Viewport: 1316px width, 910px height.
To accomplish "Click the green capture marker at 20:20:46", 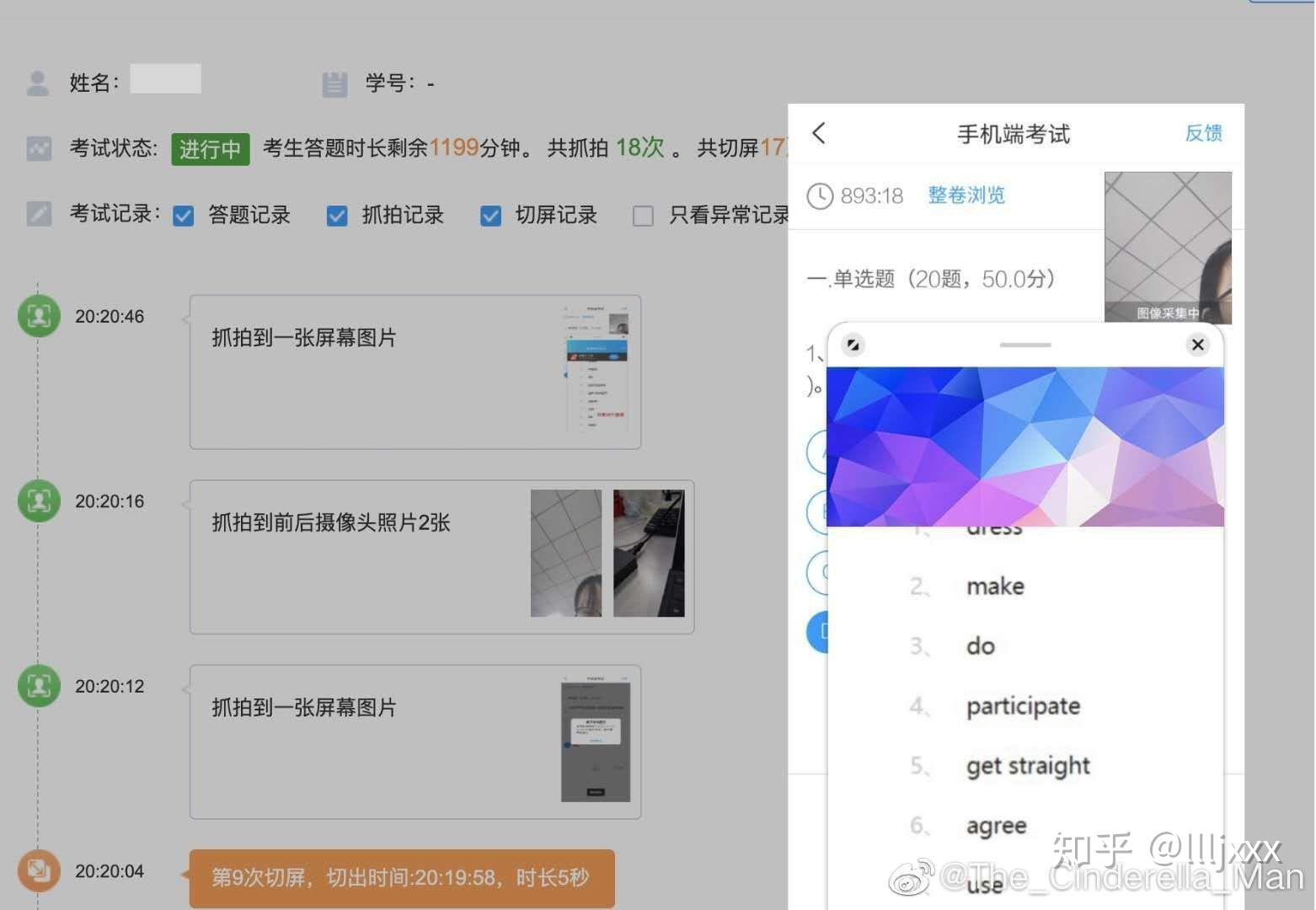I will pyautogui.click(x=39, y=316).
